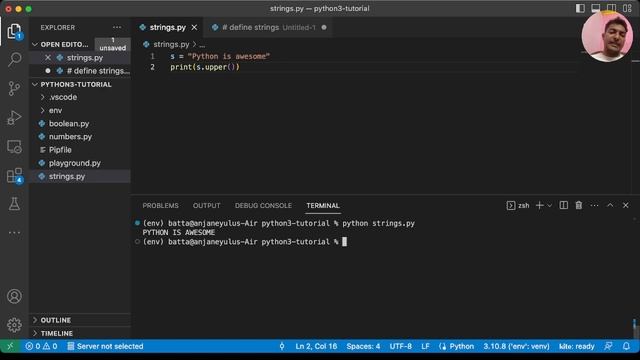Image resolution: width=640 pixels, height=360 pixels.
Task: Open terminal panel more actions menu
Action: (x=594, y=205)
